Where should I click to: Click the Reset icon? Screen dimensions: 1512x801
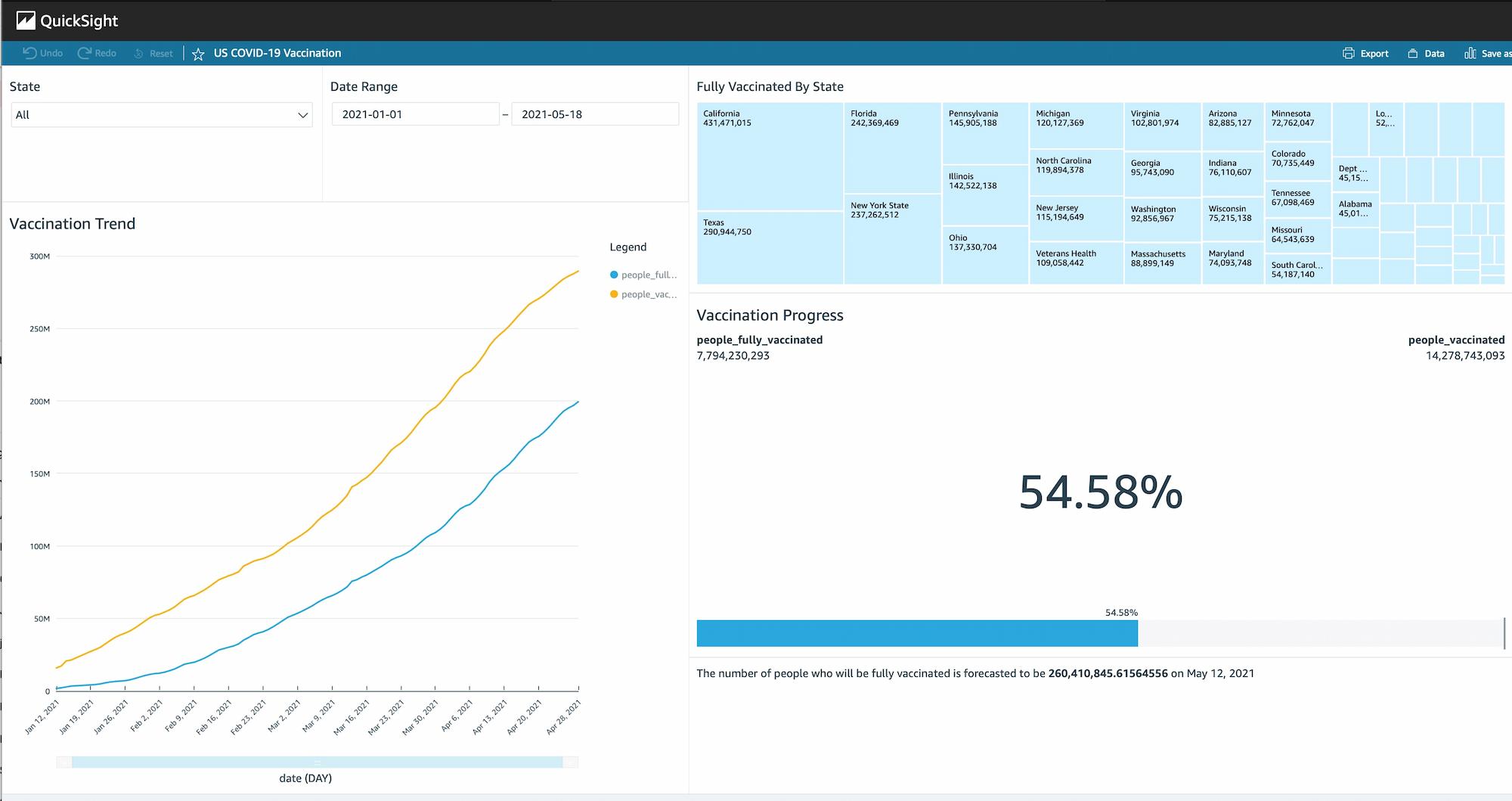[x=139, y=54]
